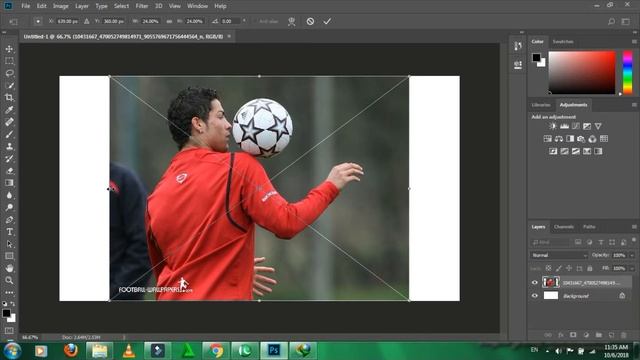The image size is (640, 360).
Task: Select the Crop tool
Action: click(9, 98)
